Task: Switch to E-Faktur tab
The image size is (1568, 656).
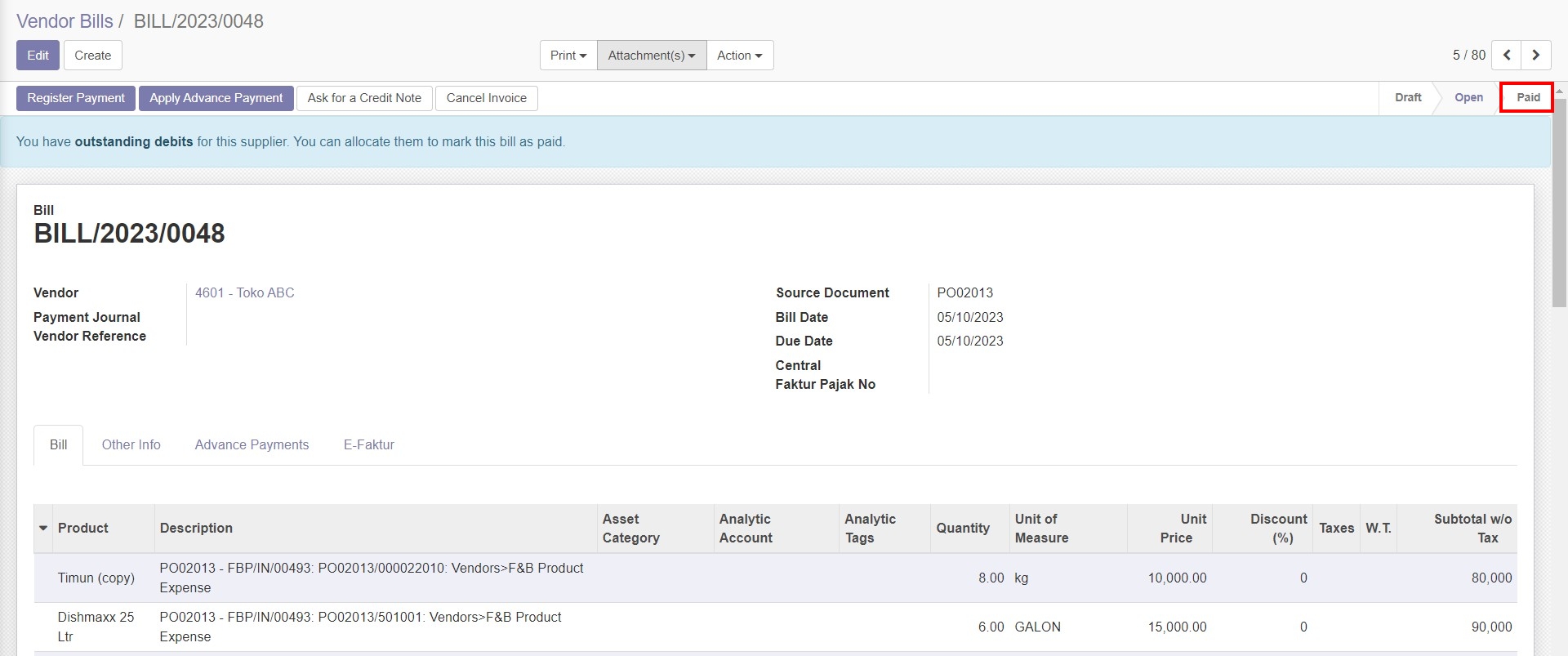Action: (x=369, y=445)
